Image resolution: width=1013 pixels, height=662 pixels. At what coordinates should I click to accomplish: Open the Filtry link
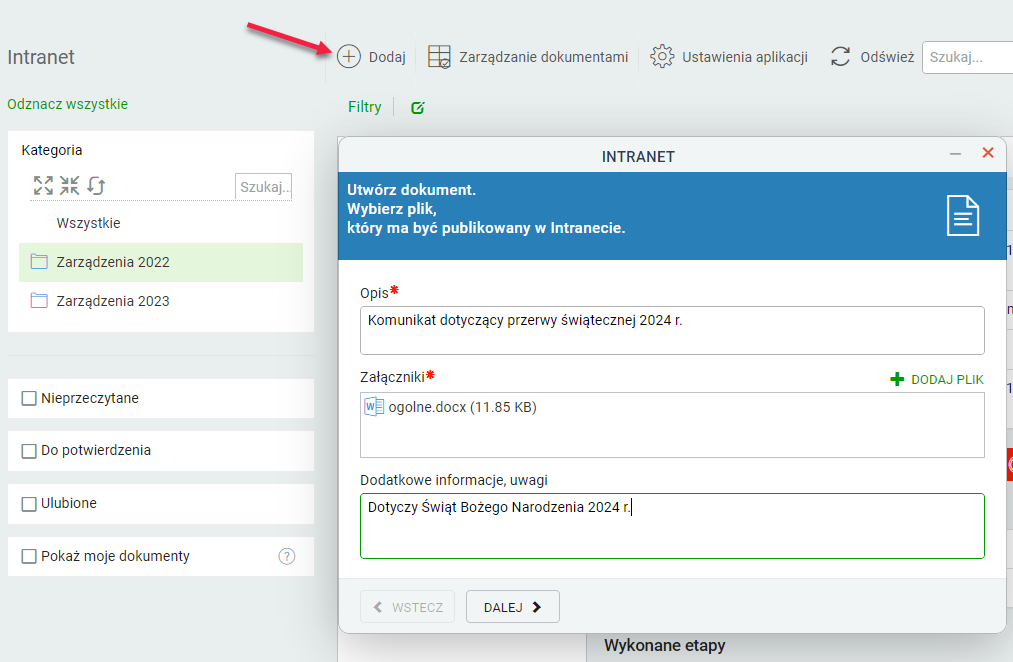click(364, 107)
